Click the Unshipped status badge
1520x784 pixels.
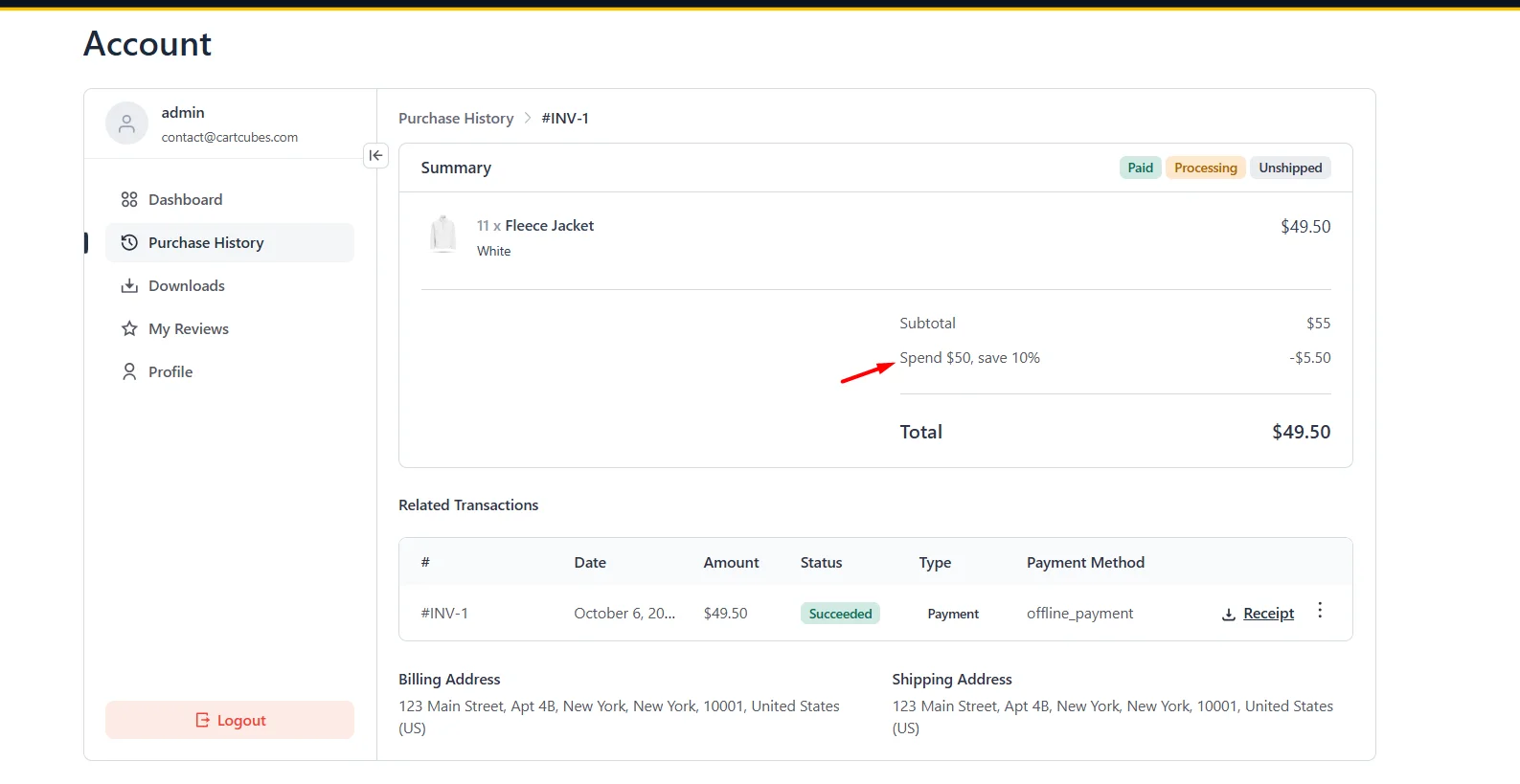1290,168
